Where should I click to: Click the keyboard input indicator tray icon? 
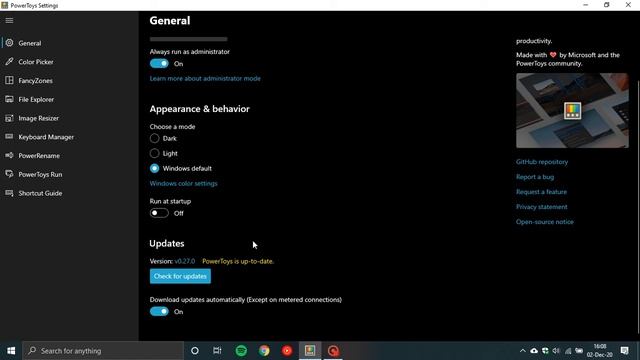[579, 351]
